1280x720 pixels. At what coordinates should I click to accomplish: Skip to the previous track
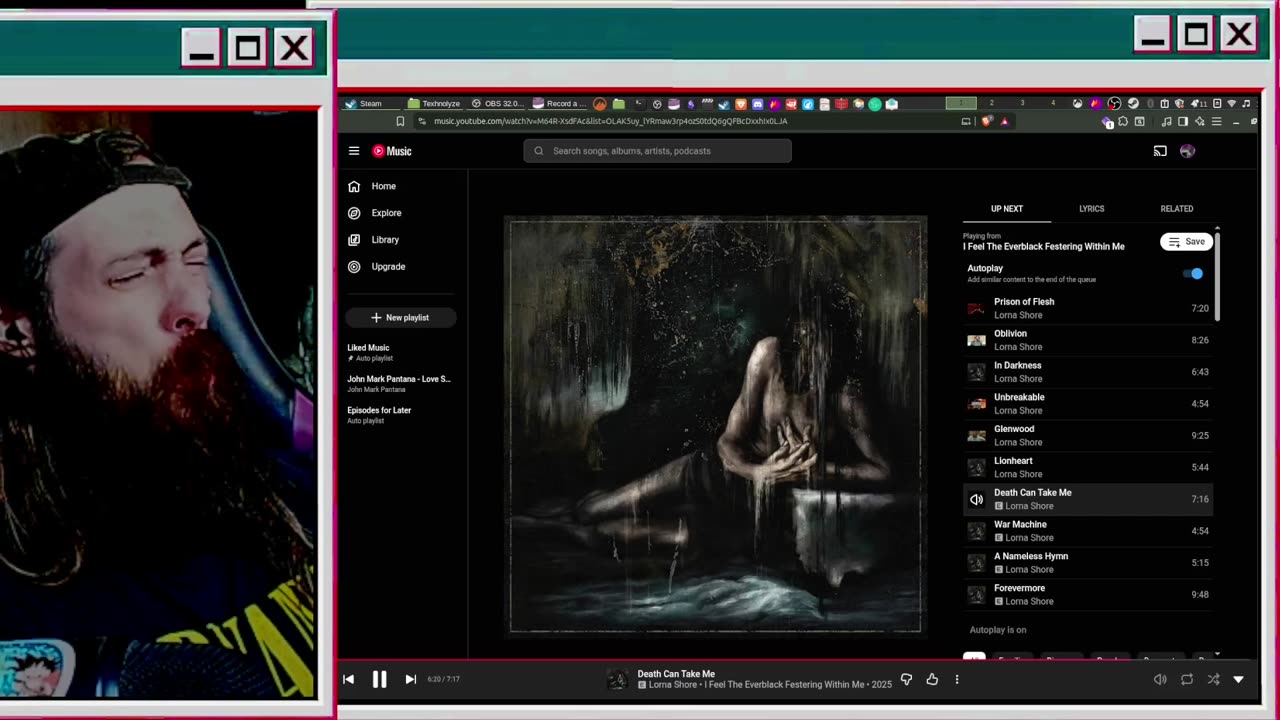(348, 679)
